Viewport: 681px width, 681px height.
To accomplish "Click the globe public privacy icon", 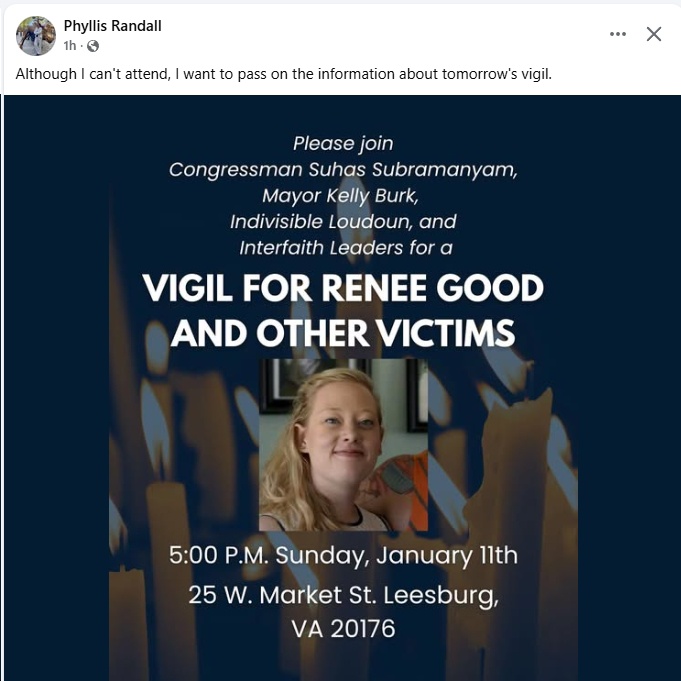I will tap(93, 46).
